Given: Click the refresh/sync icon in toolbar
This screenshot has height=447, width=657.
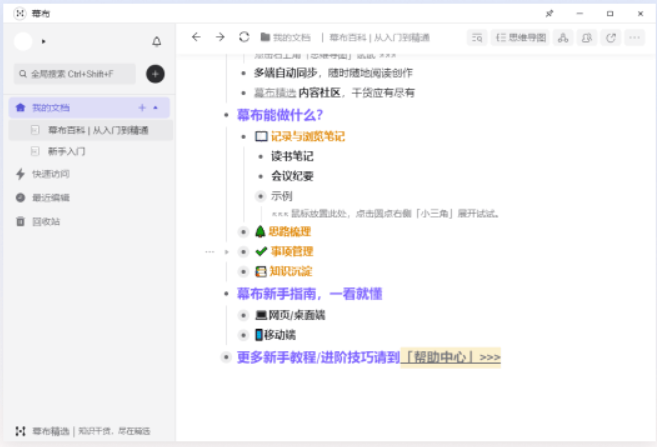Looking at the screenshot, I should (244, 37).
